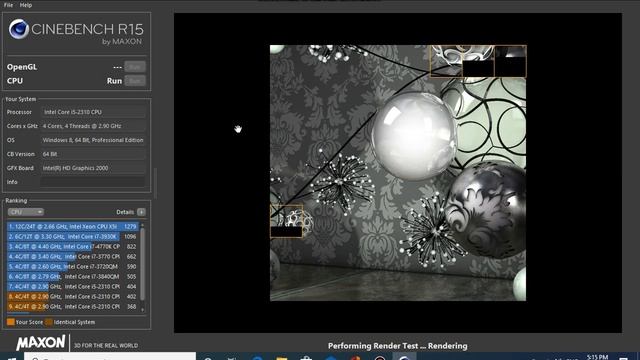640x360 pixels.
Task: Select ranking row 4 Core i7-3770 662
Action: pyautogui.click(x=73, y=256)
